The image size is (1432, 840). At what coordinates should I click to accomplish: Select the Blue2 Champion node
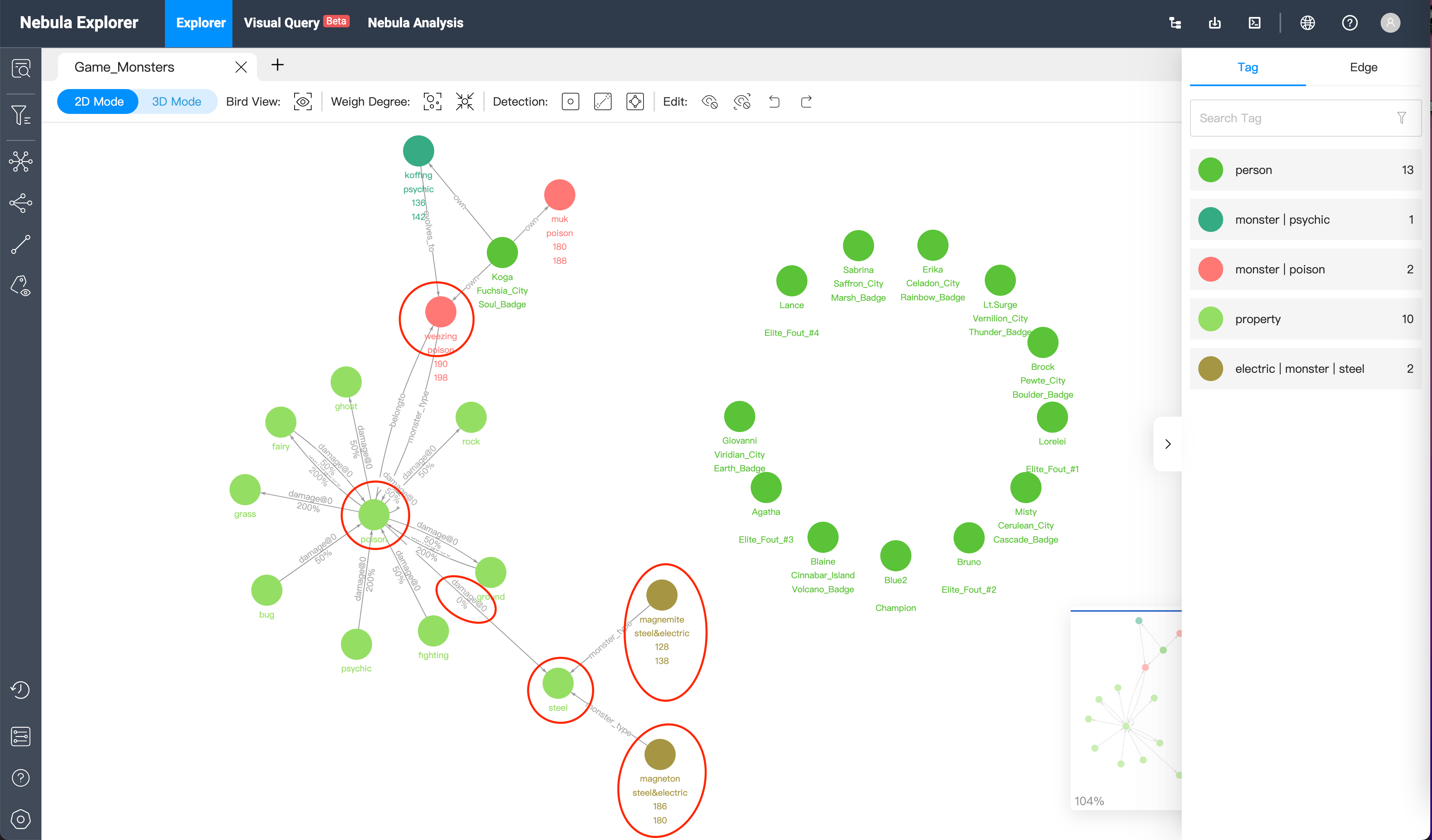pos(895,555)
